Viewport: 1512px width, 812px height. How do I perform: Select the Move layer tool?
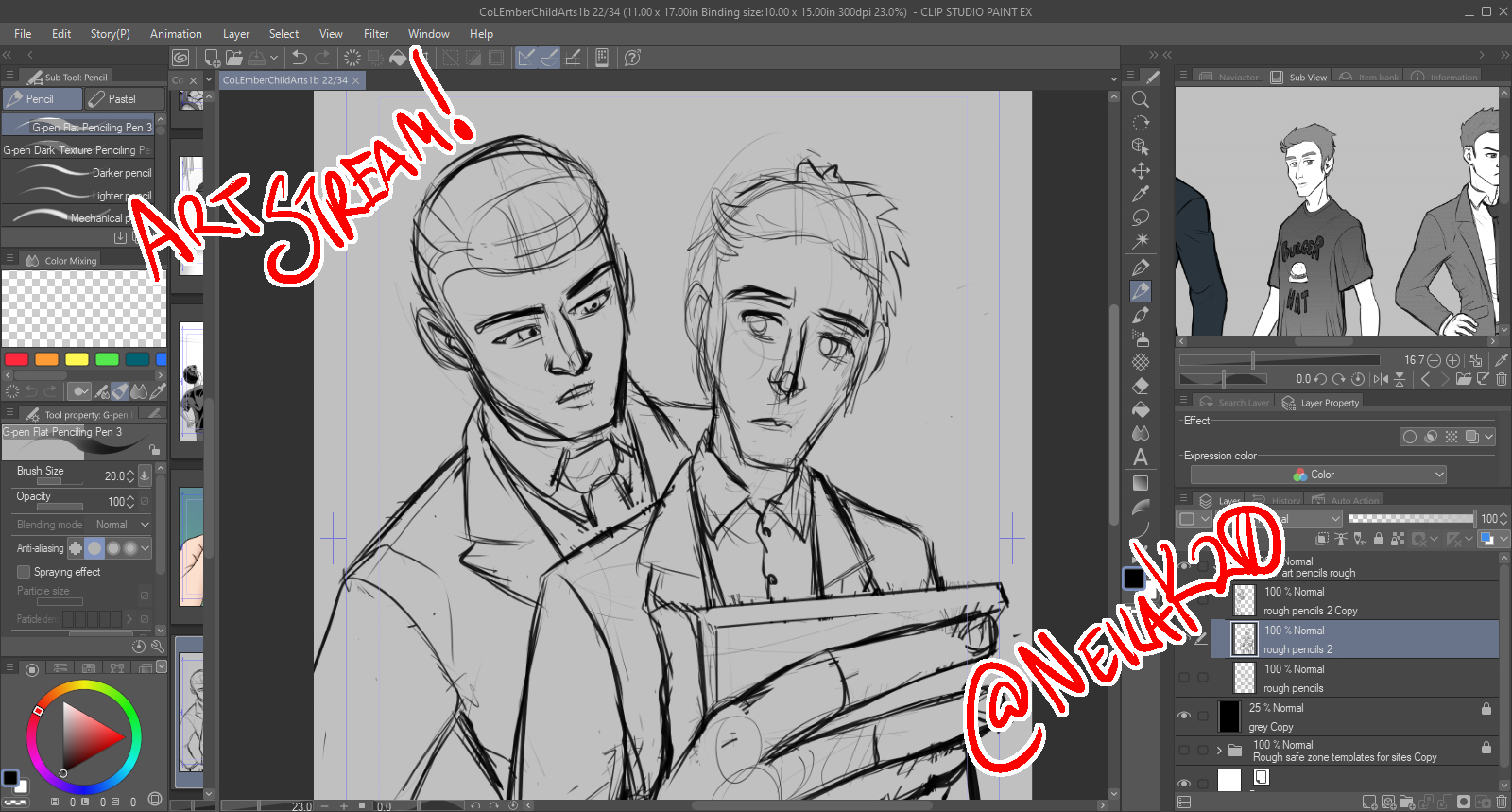1141,170
